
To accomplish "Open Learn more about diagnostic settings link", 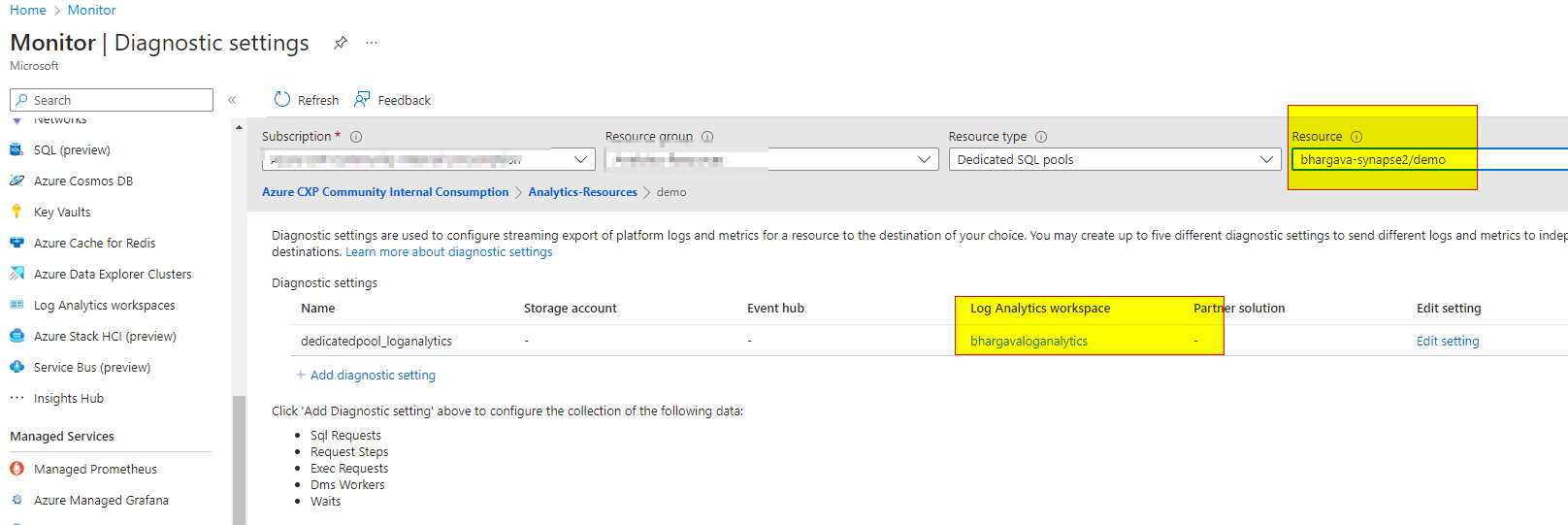I will pyautogui.click(x=449, y=251).
